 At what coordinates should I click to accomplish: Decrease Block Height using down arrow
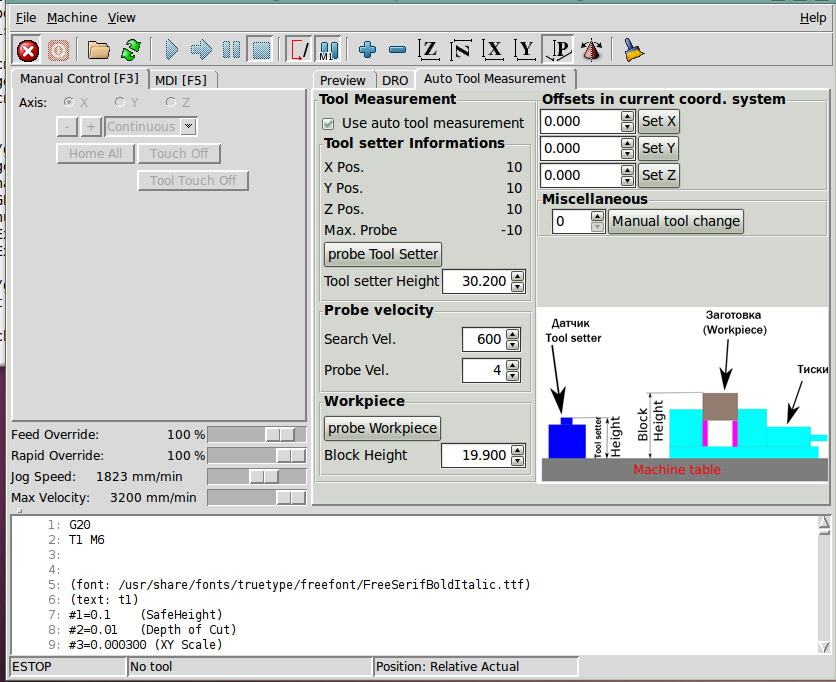[517, 461]
